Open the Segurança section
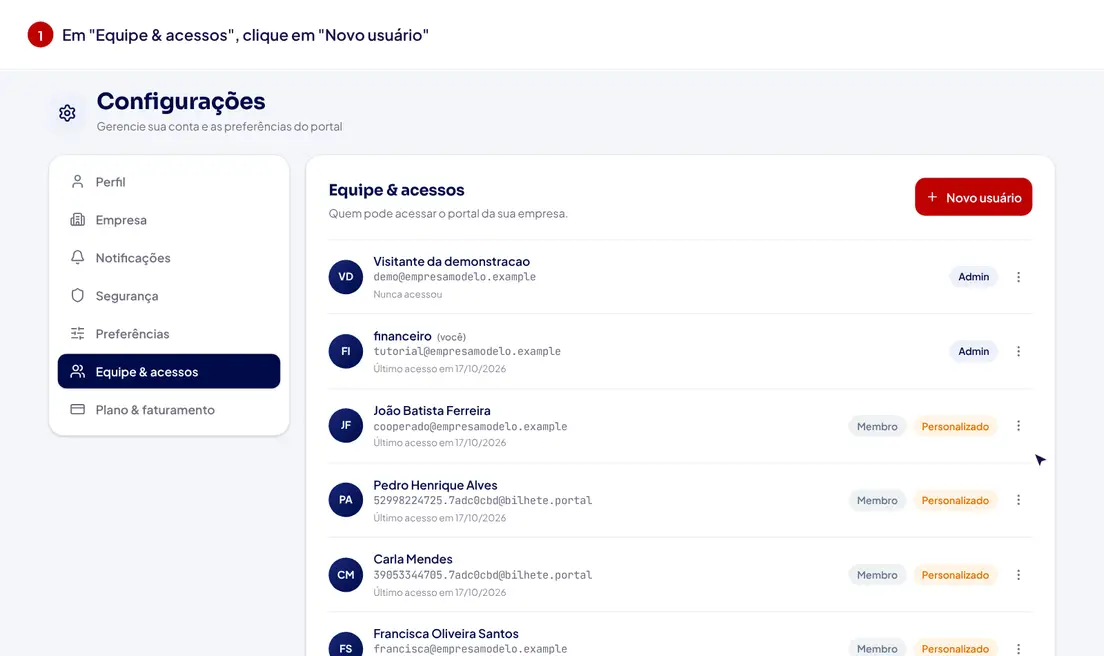This screenshot has width=1104, height=656. pos(169,296)
